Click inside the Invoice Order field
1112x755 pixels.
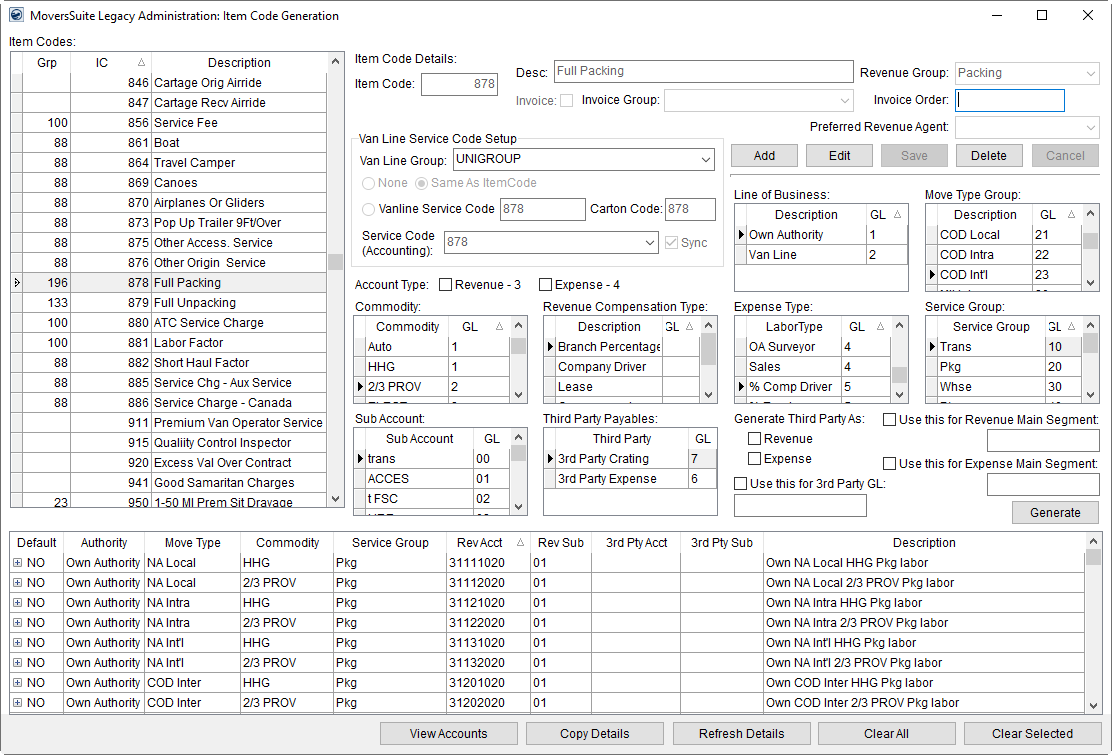[1009, 100]
